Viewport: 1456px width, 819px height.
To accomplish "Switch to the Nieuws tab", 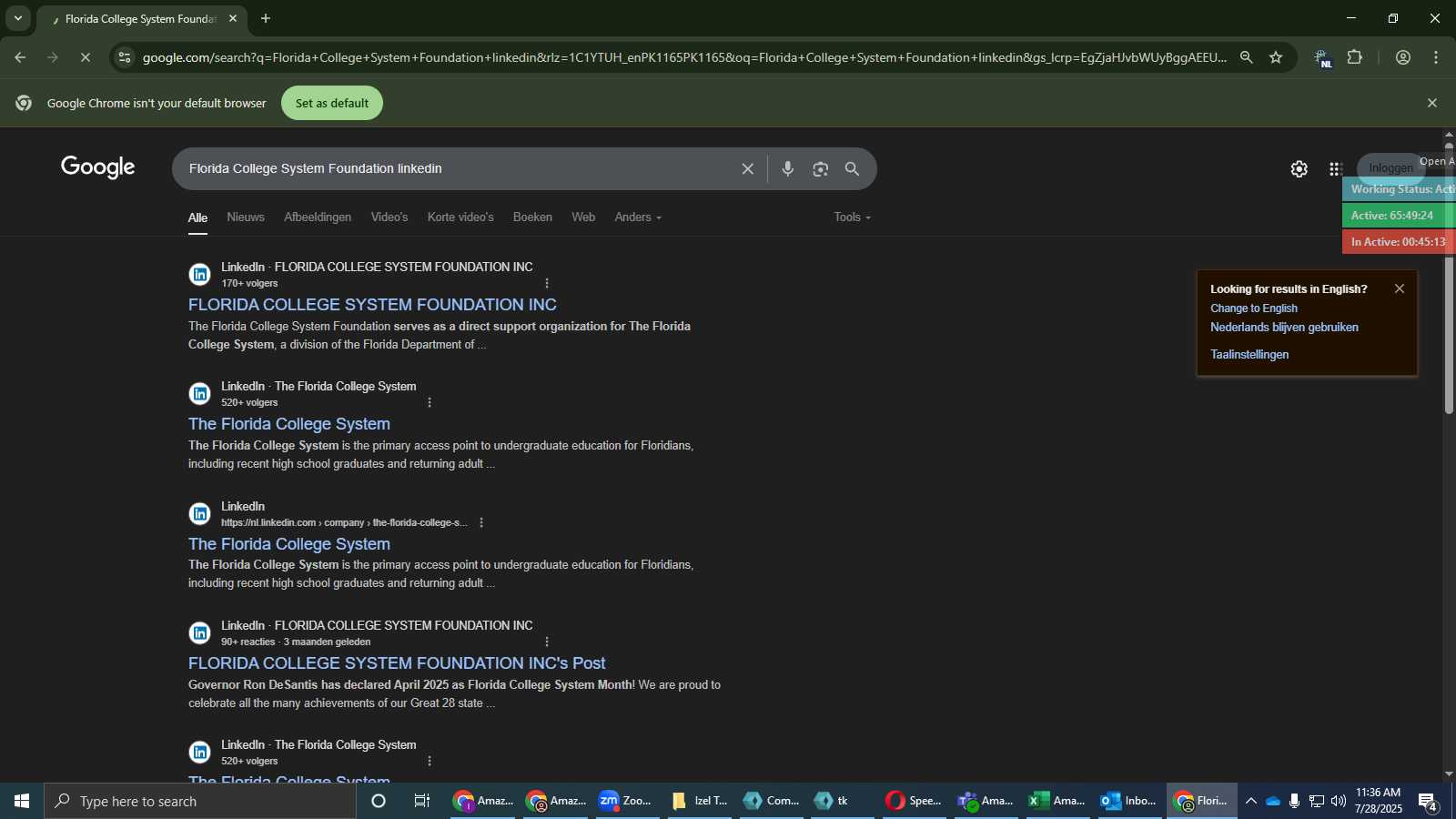I will pyautogui.click(x=246, y=217).
